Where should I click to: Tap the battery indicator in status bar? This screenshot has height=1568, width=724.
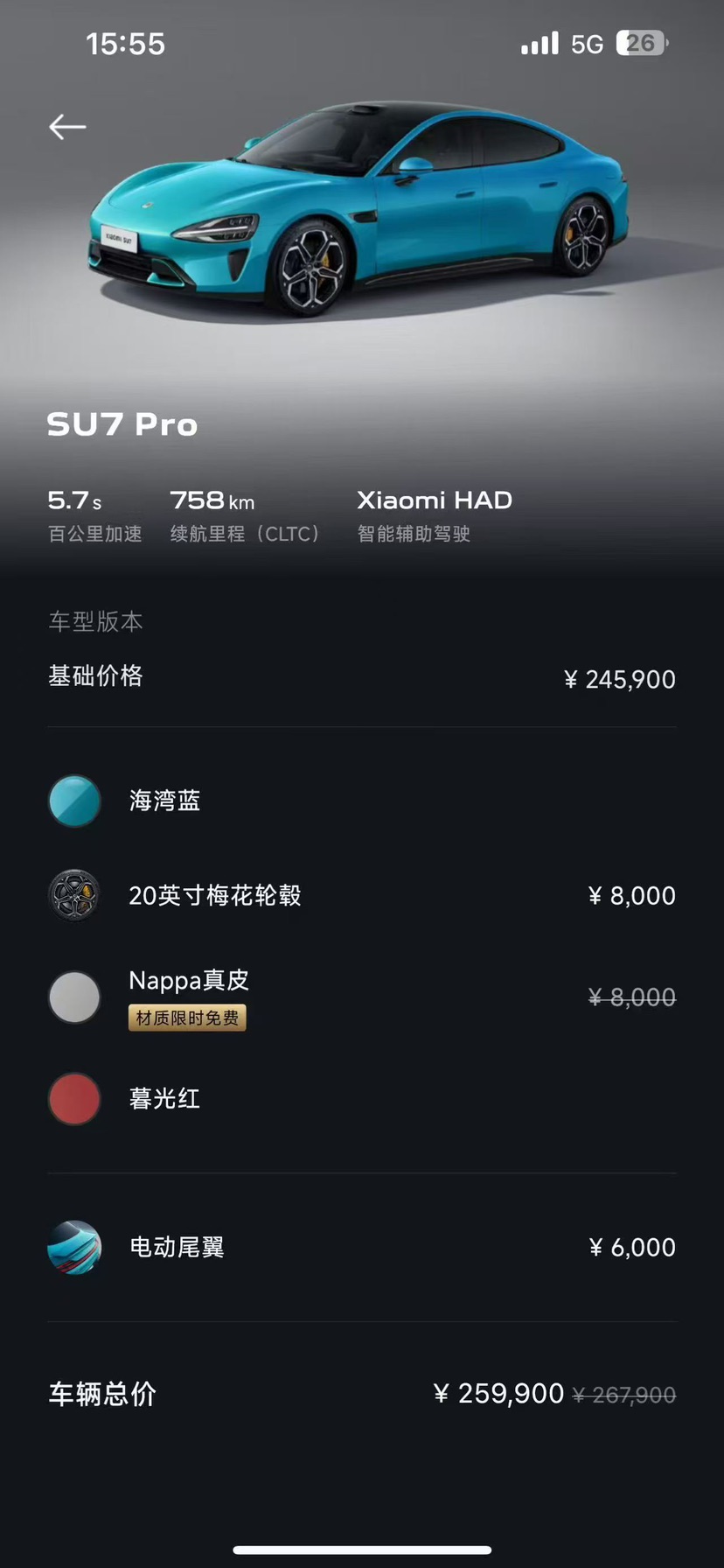(x=642, y=43)
